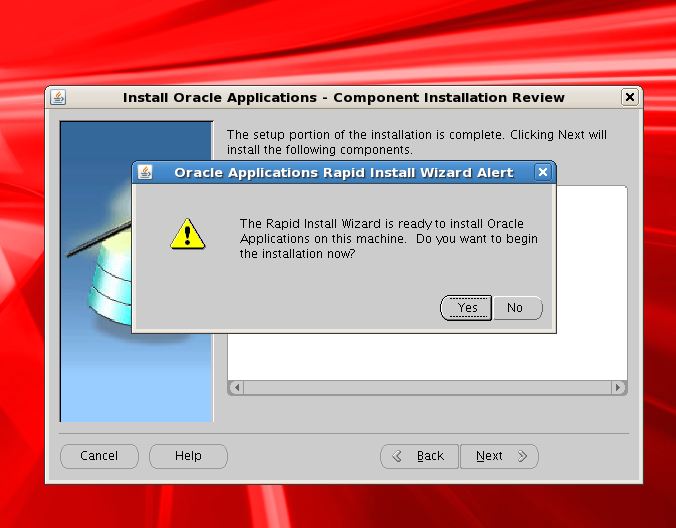
Task: Click the Java icon in the alert title bar
Action: point(145,172)
